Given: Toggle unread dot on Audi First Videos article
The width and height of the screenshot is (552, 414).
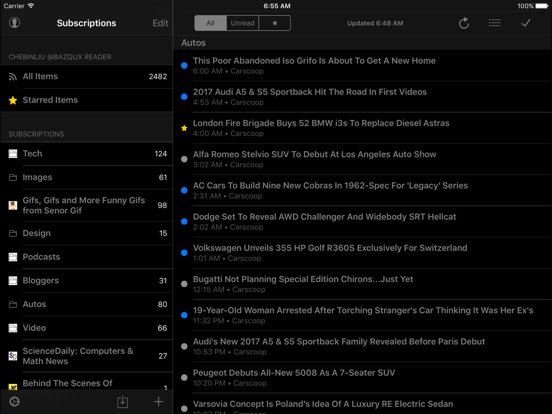Looking at the screenshot, I should tap(184, 97).
